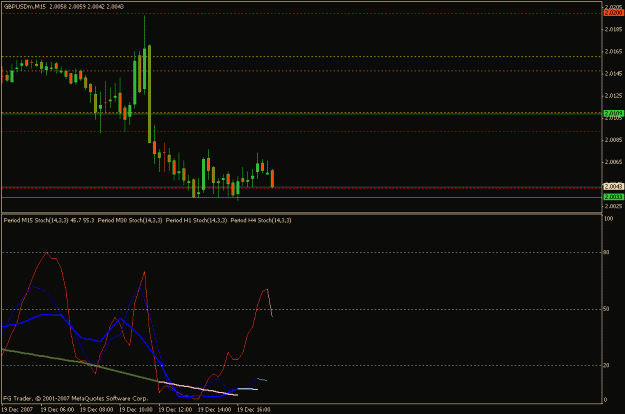
Task: Click the 2.0085 price axis label
Action: pos(613,140)
